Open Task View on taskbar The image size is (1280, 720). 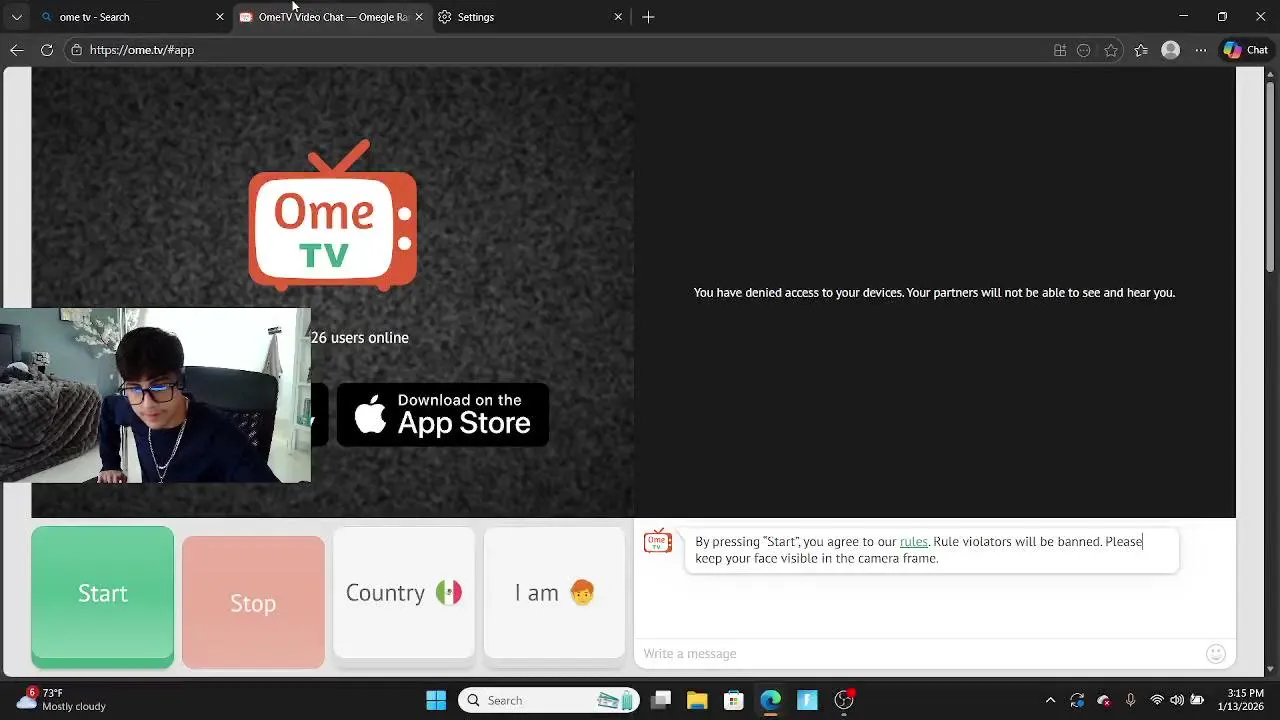point(661,700)
